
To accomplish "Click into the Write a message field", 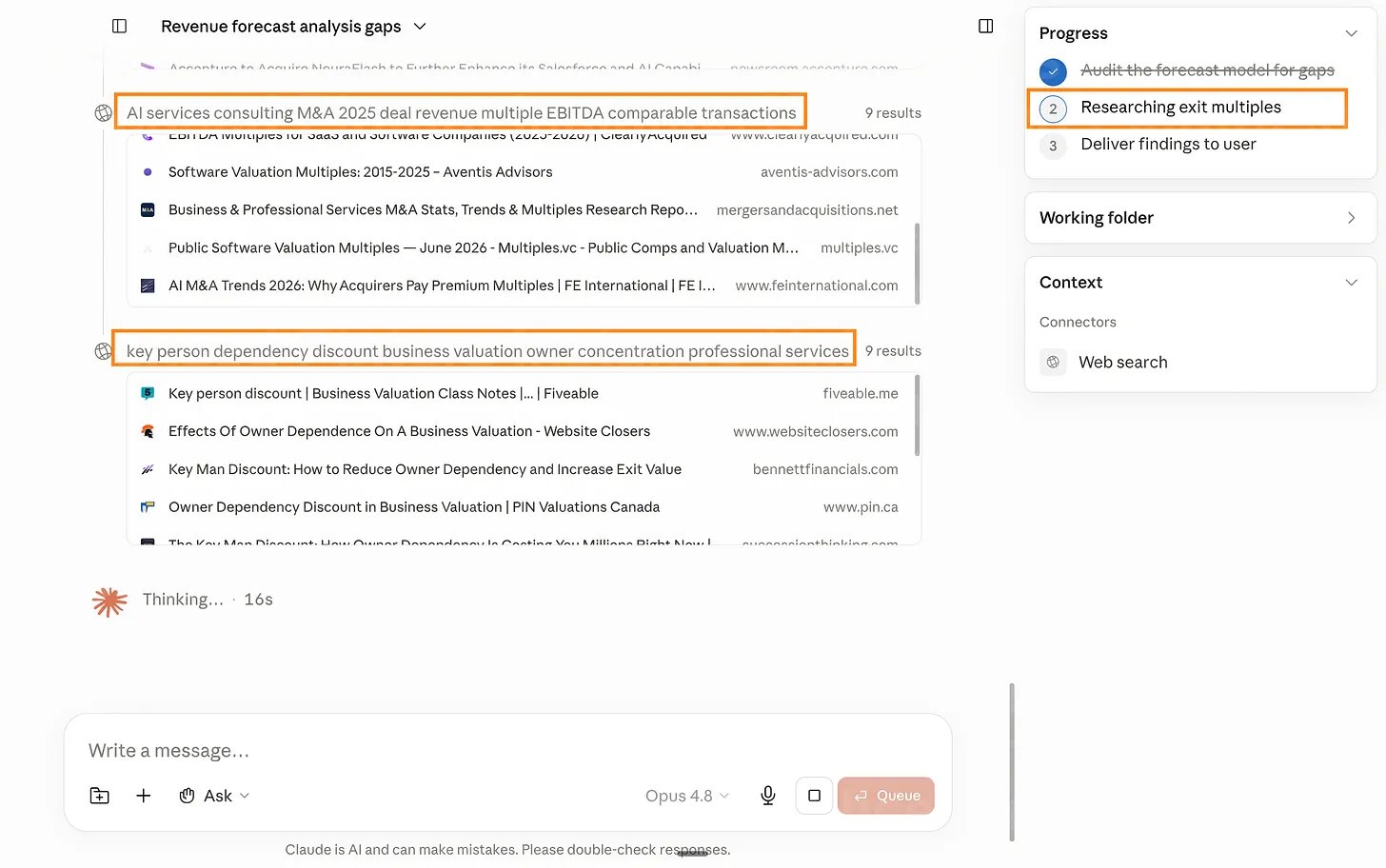I will click(507, 751).
